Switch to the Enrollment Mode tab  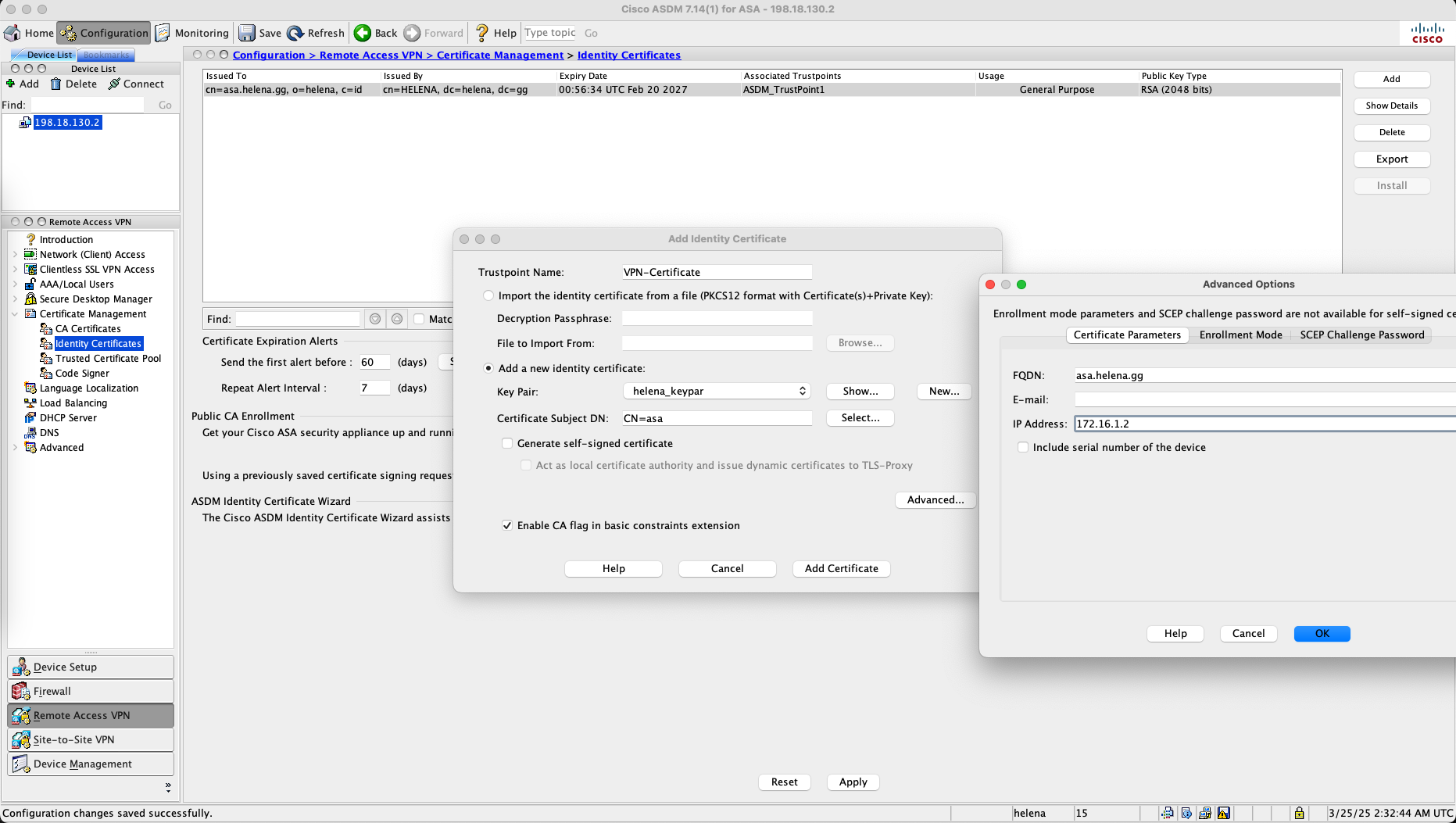1240,335
